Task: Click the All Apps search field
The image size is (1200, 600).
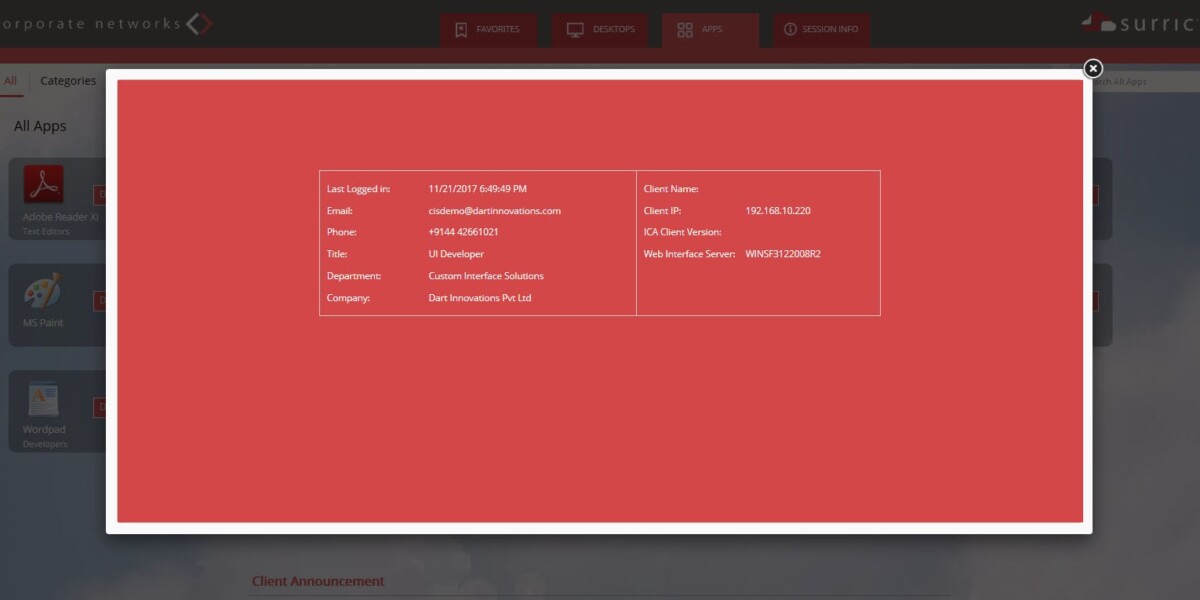Action: (1145, 82)
